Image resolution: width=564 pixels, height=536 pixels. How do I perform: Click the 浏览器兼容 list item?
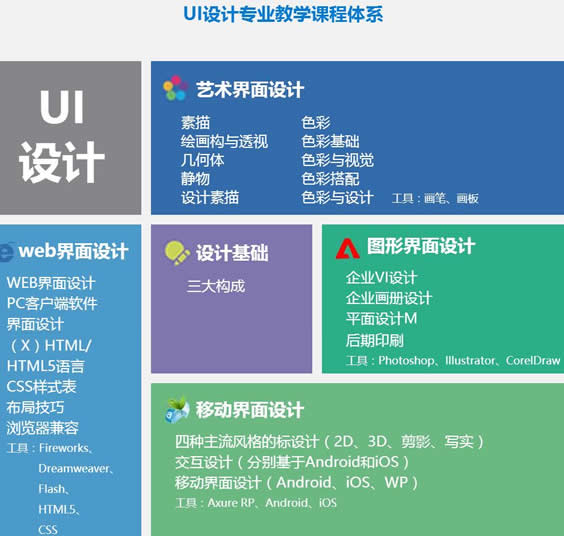click(x=42, y=428)
